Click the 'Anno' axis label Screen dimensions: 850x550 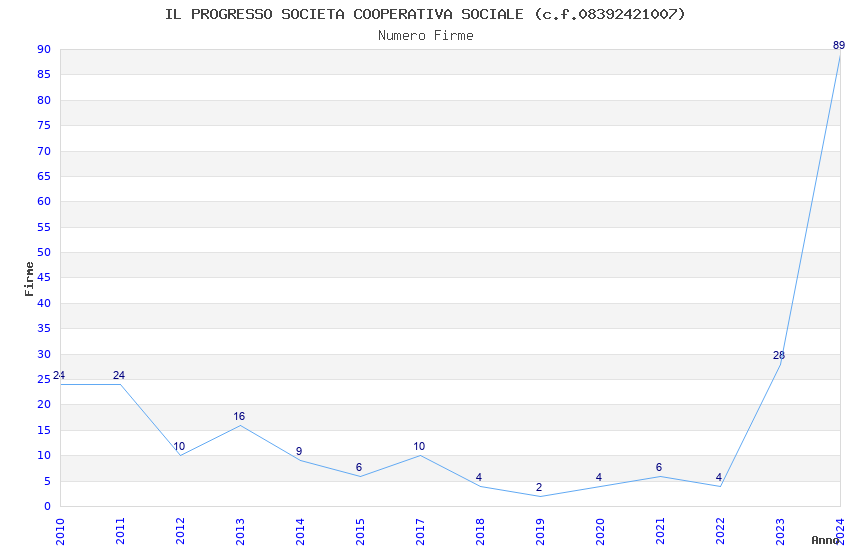pyautogui.click(x=825, y=540)
